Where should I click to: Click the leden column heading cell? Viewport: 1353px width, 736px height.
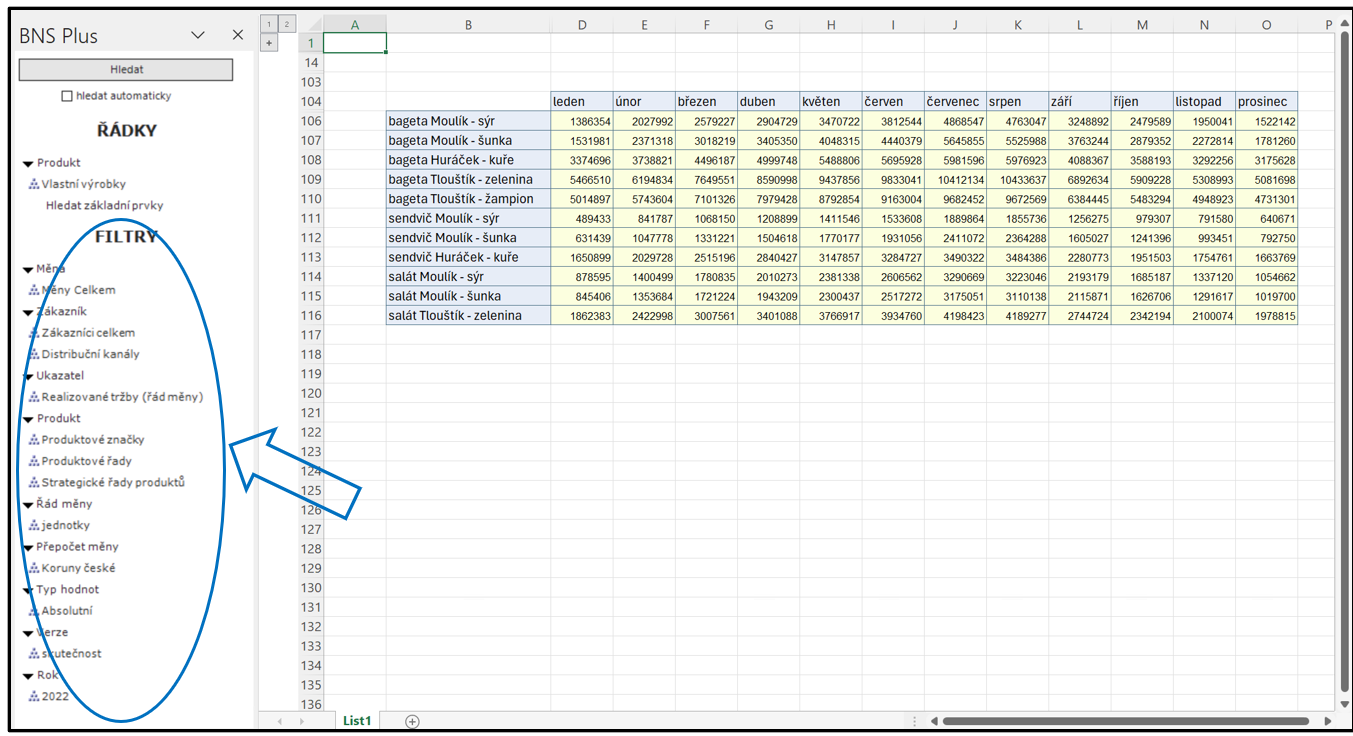tap(581, 101)
